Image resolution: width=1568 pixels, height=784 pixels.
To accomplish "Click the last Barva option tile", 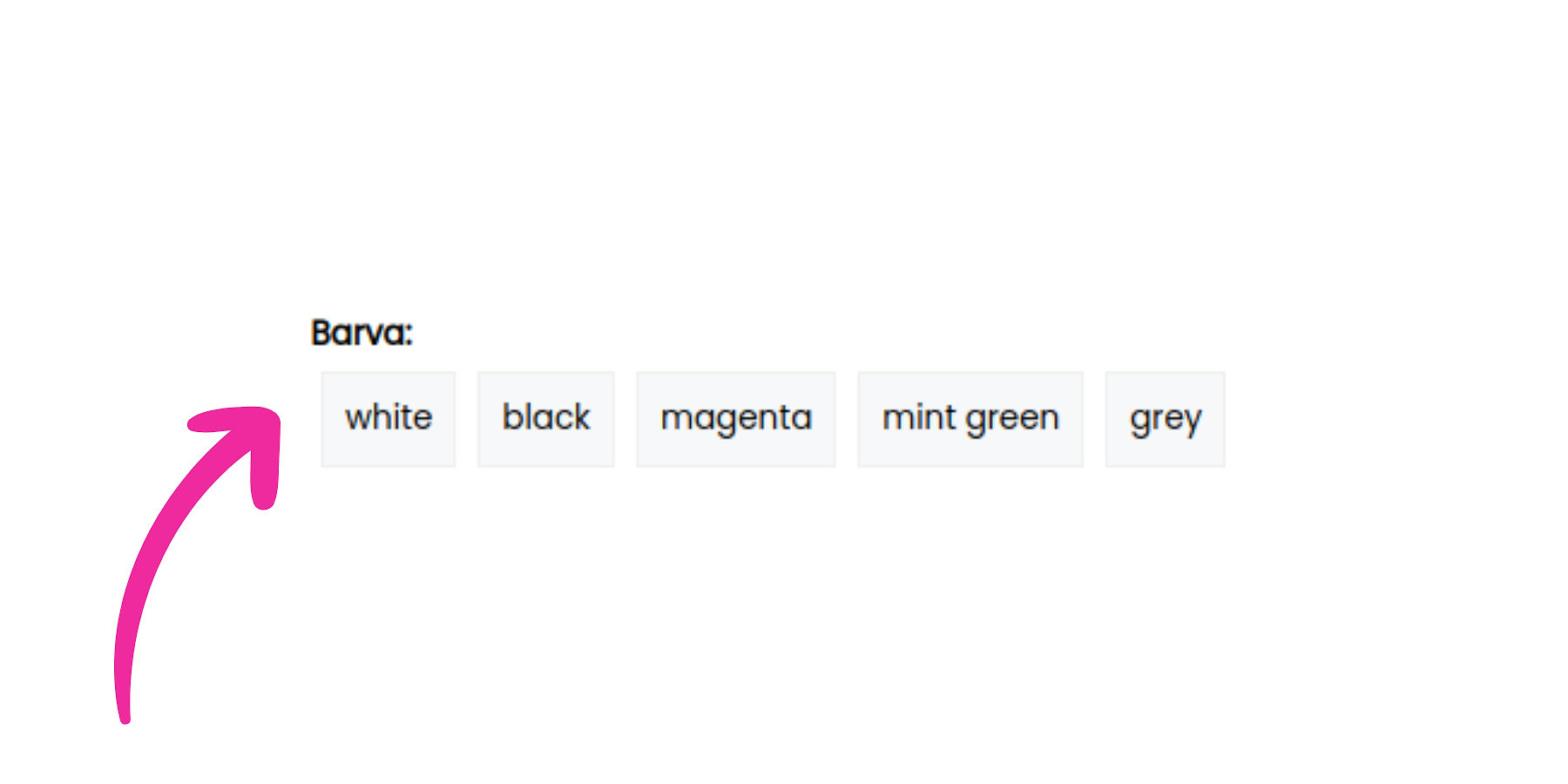I will [1166, 419].
